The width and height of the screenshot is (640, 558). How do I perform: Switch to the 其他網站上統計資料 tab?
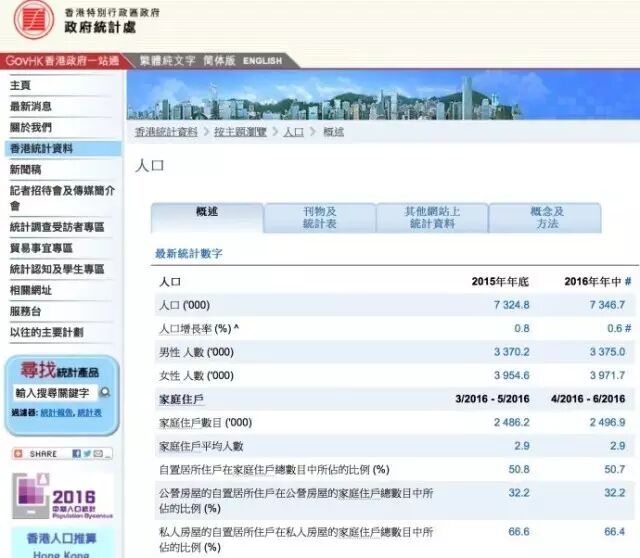click(431, 217)
